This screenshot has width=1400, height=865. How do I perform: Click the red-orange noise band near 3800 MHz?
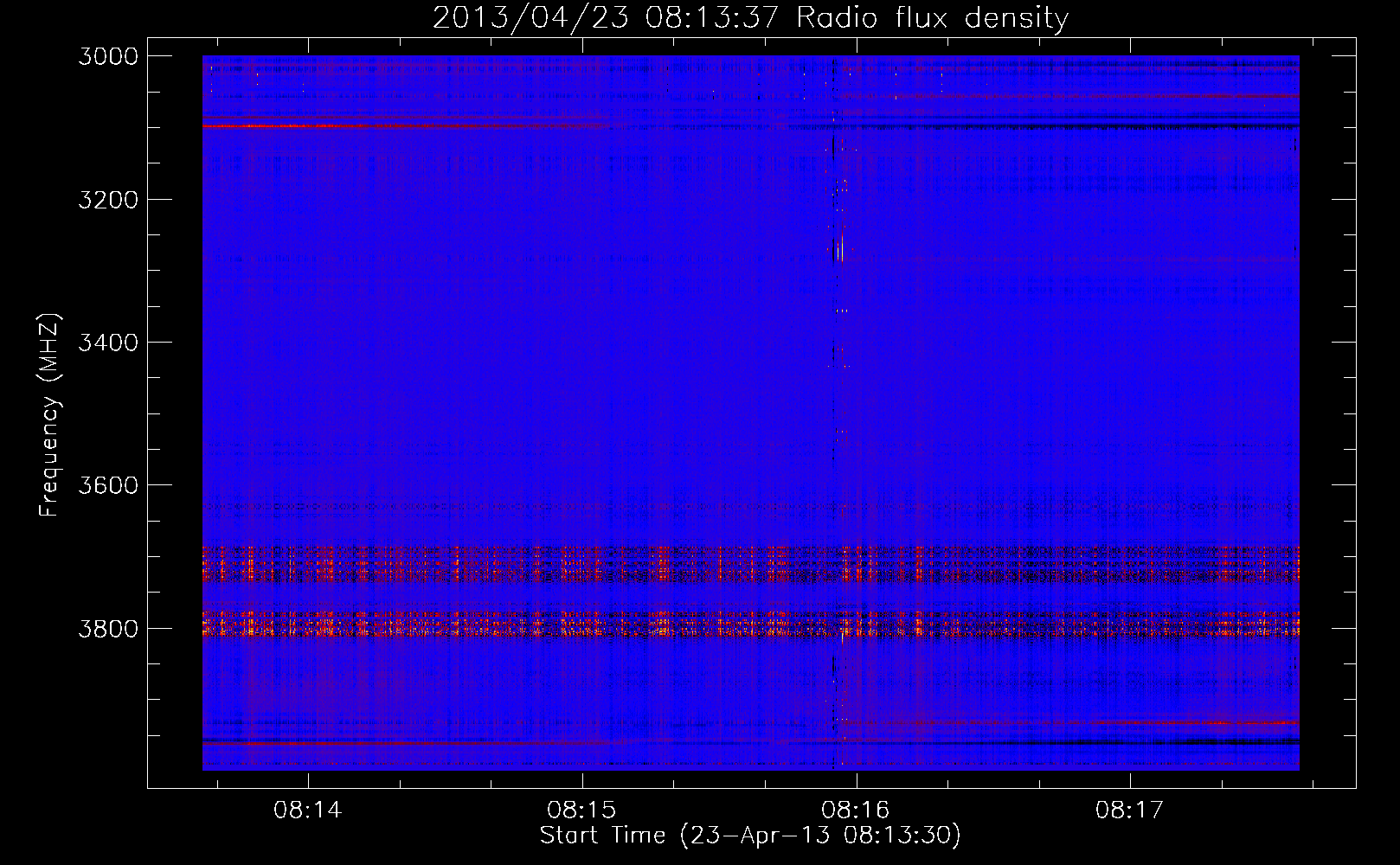(750, 624)
